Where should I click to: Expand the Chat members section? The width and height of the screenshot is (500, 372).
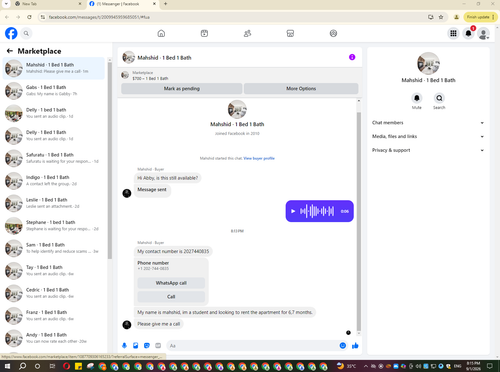tap(428, 123)
